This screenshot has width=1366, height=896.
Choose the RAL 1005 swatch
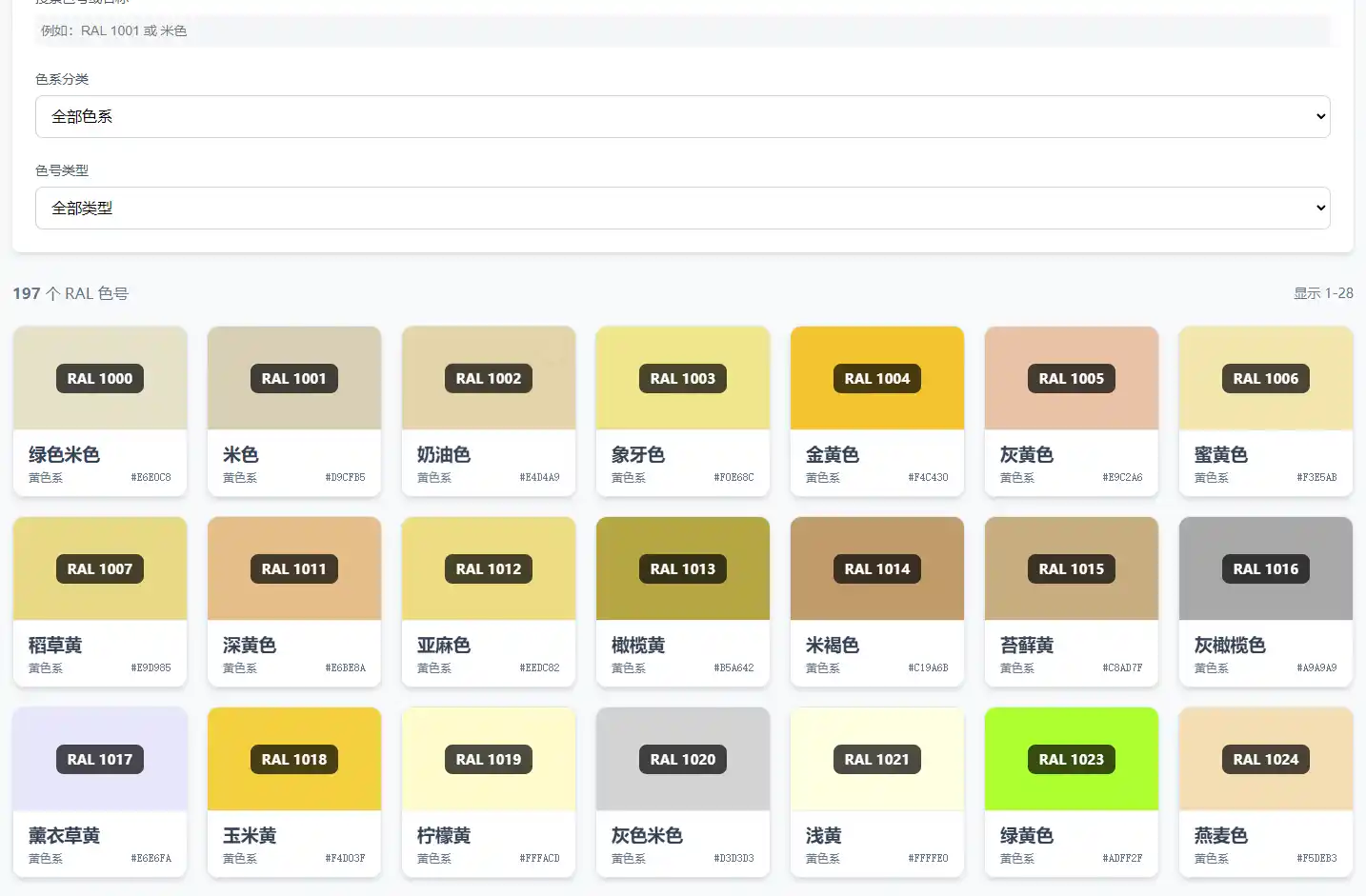1072,378
